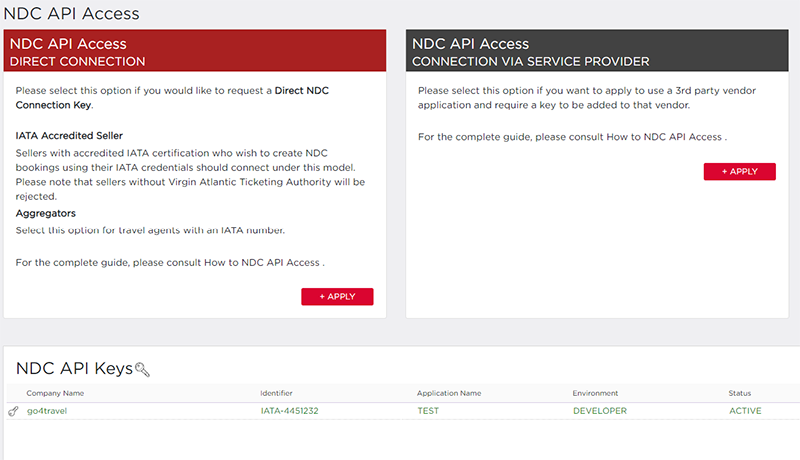The width and height of the screenshot is (800, 460).
Task: Apply for Direct Connection access
Action: click(337, 297)
